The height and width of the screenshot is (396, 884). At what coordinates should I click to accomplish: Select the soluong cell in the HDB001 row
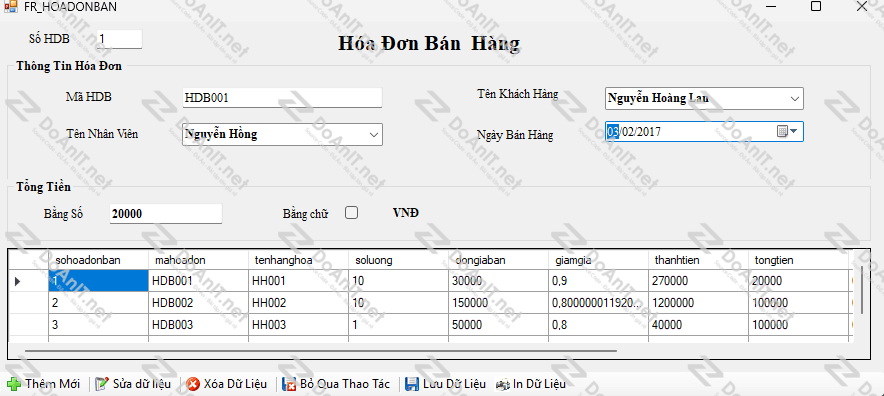coord(399,280)
